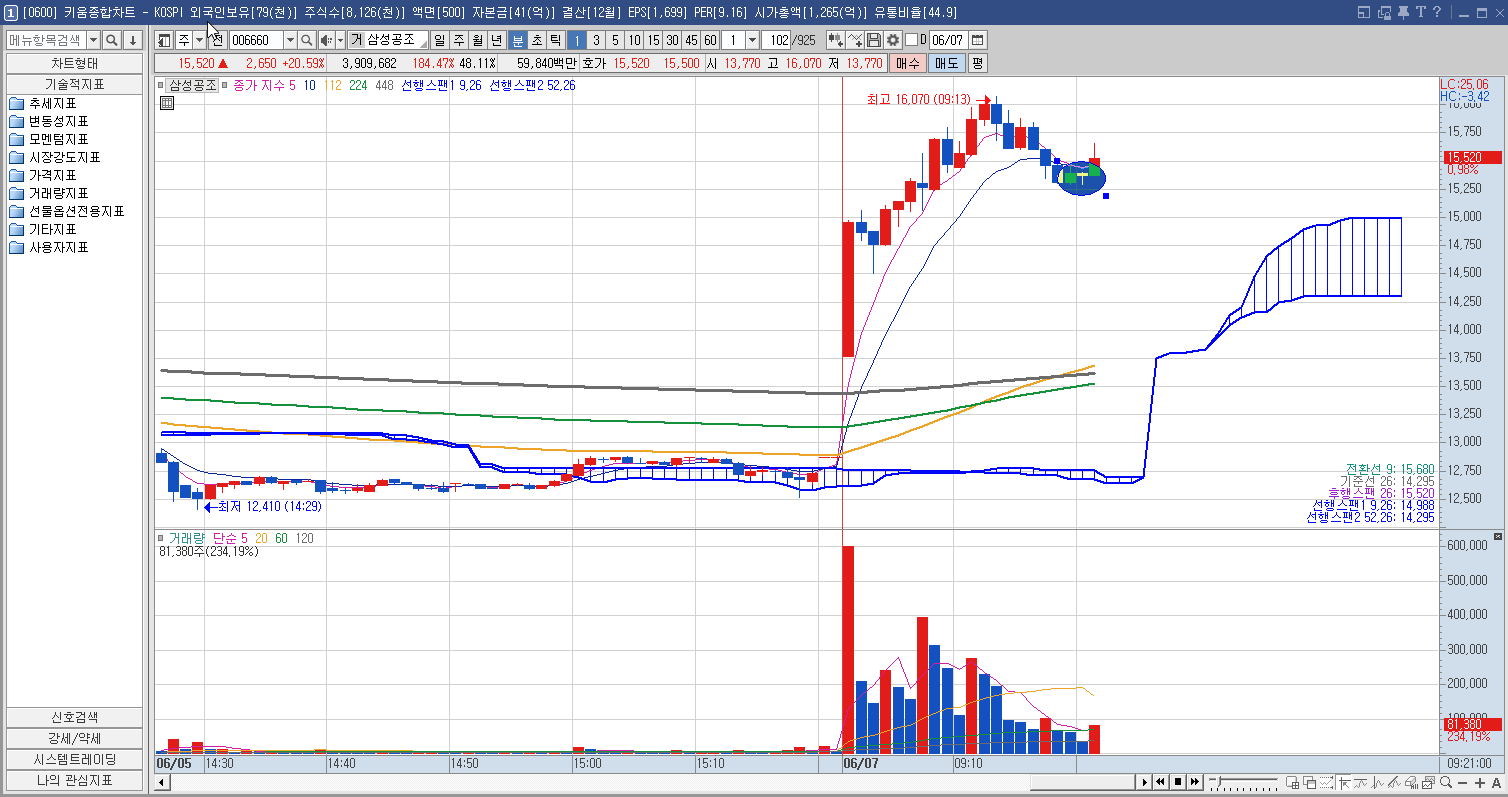
Task: Click the magnifier zoom icon at bottom right
Action: click(1446, 782)
